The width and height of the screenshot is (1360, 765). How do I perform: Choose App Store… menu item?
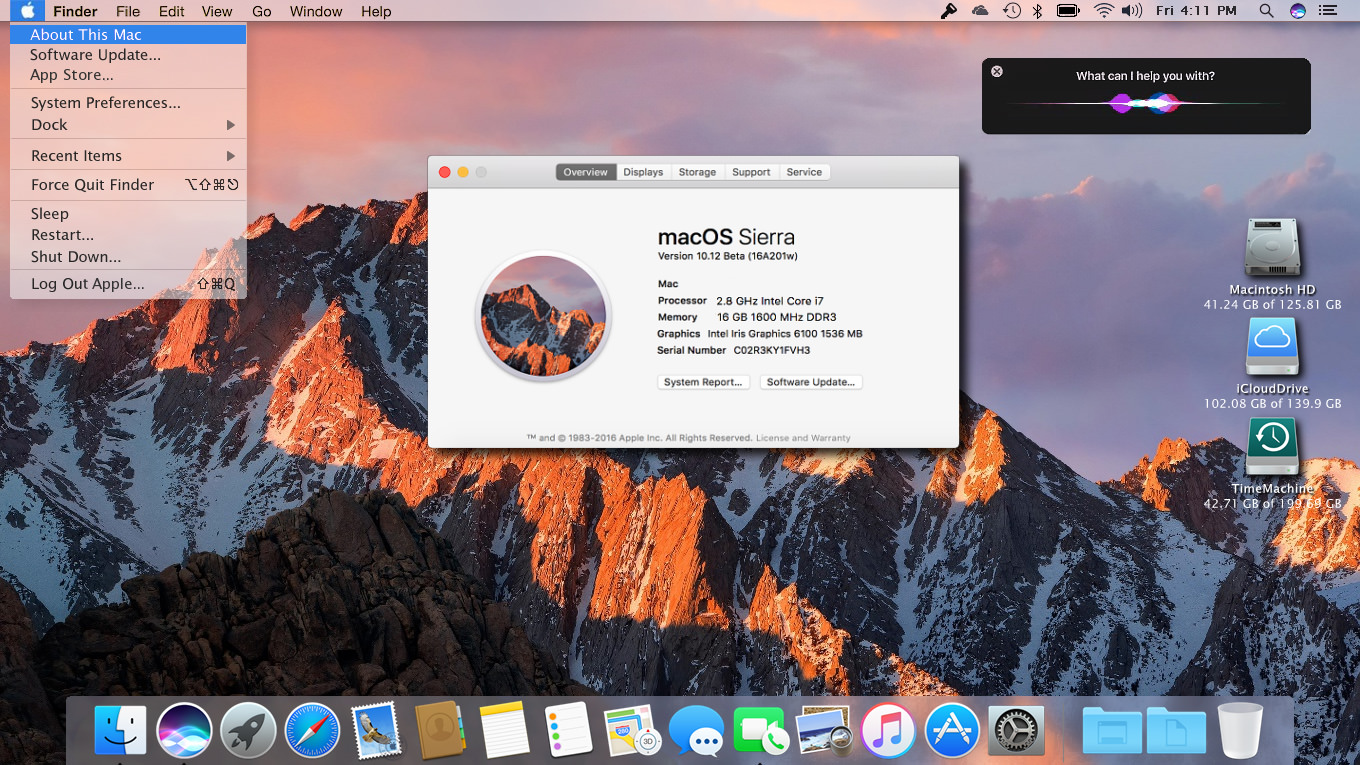[x=128, y=75]
